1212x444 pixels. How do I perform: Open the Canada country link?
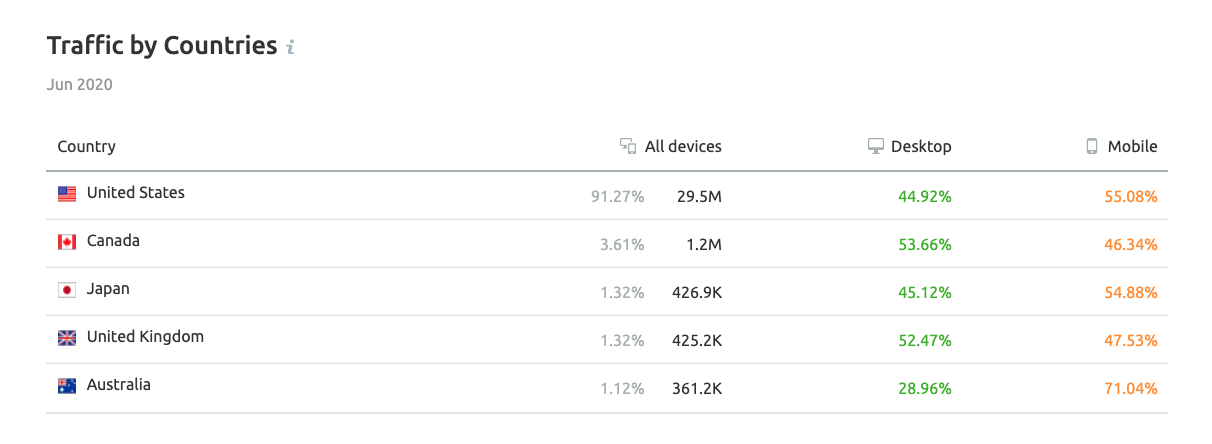click(x=113, y=241)
